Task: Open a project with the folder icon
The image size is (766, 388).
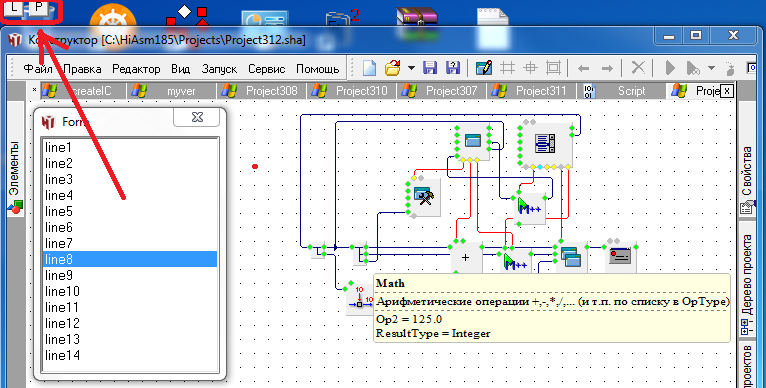Action: (393, 68)
